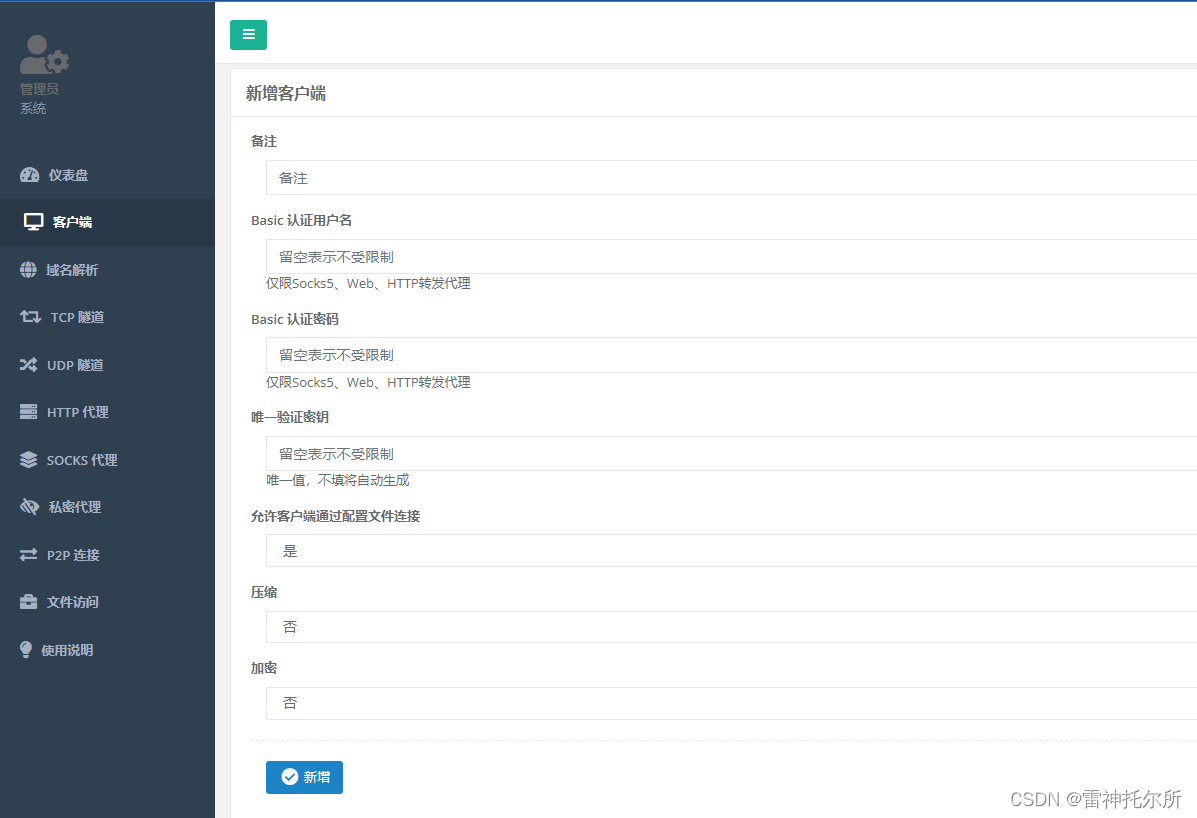
Task: Click into the 备注 input field
Action: [600, 177]
